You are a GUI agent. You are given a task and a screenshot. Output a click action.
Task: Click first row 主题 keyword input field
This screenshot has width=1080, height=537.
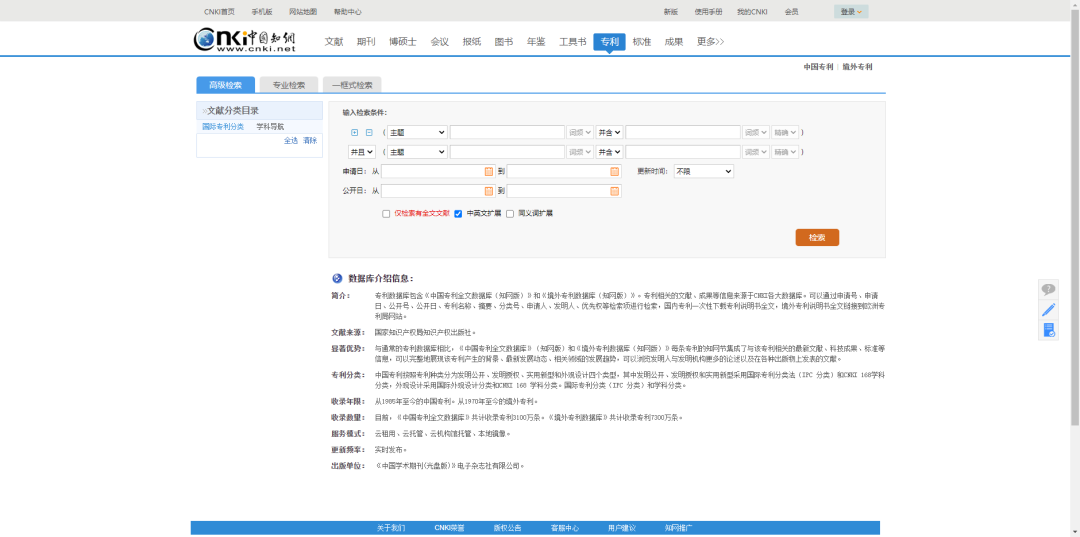pyautogui.click(x=508, y=132)
